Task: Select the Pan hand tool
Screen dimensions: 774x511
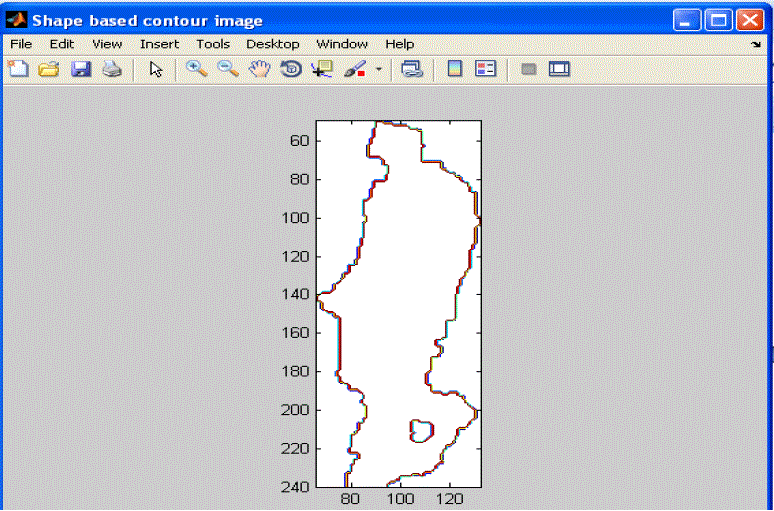Action: (259, 69)
